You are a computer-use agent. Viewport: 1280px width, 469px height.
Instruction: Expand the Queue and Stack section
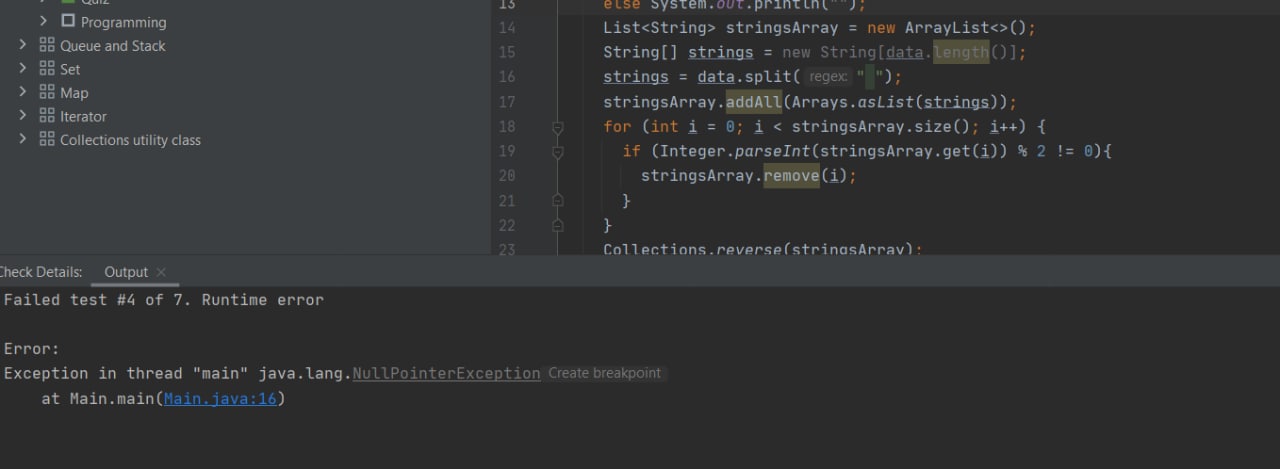click(x=23, y=45)
